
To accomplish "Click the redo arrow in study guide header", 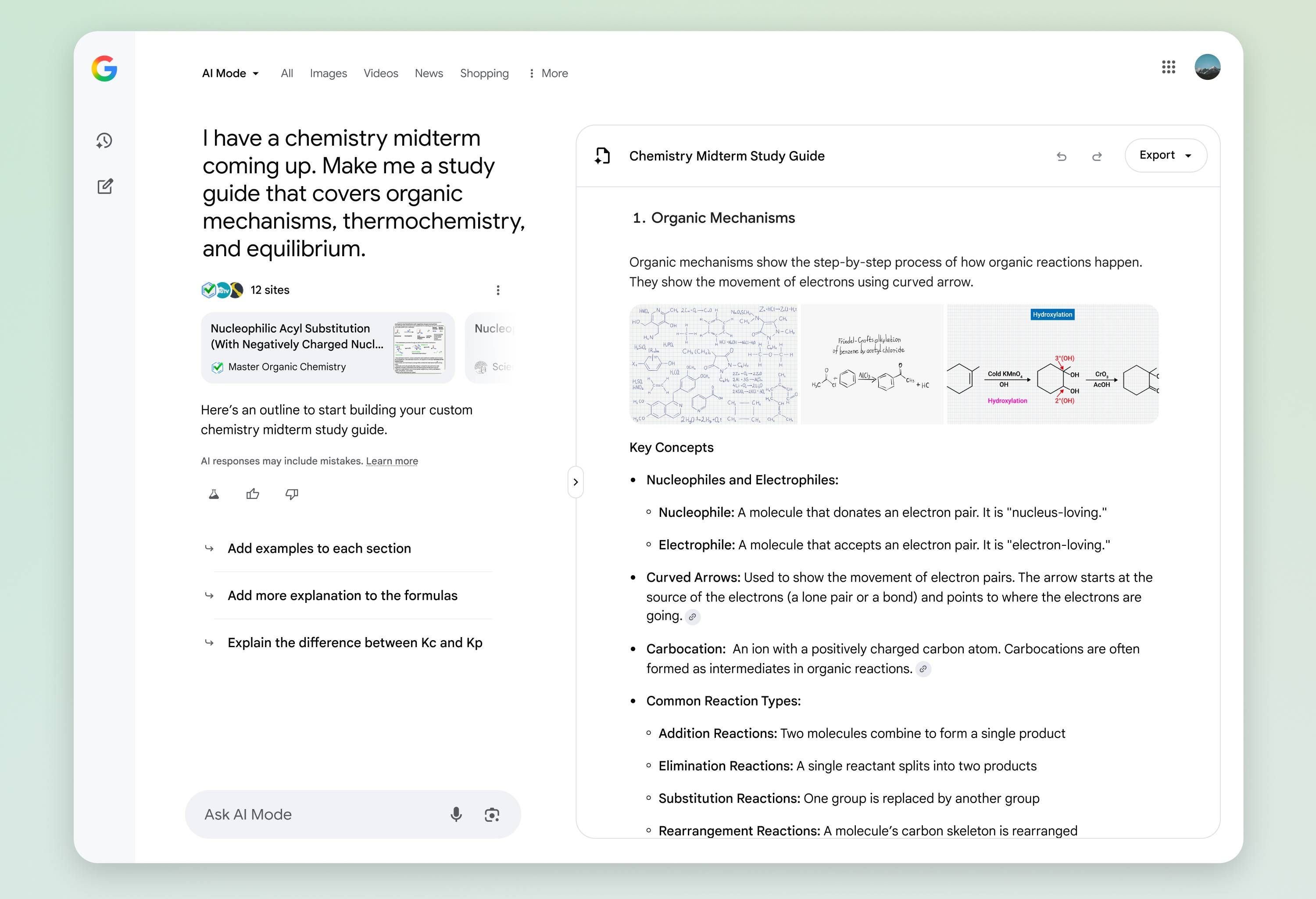I will click(x=1097, y=156).
